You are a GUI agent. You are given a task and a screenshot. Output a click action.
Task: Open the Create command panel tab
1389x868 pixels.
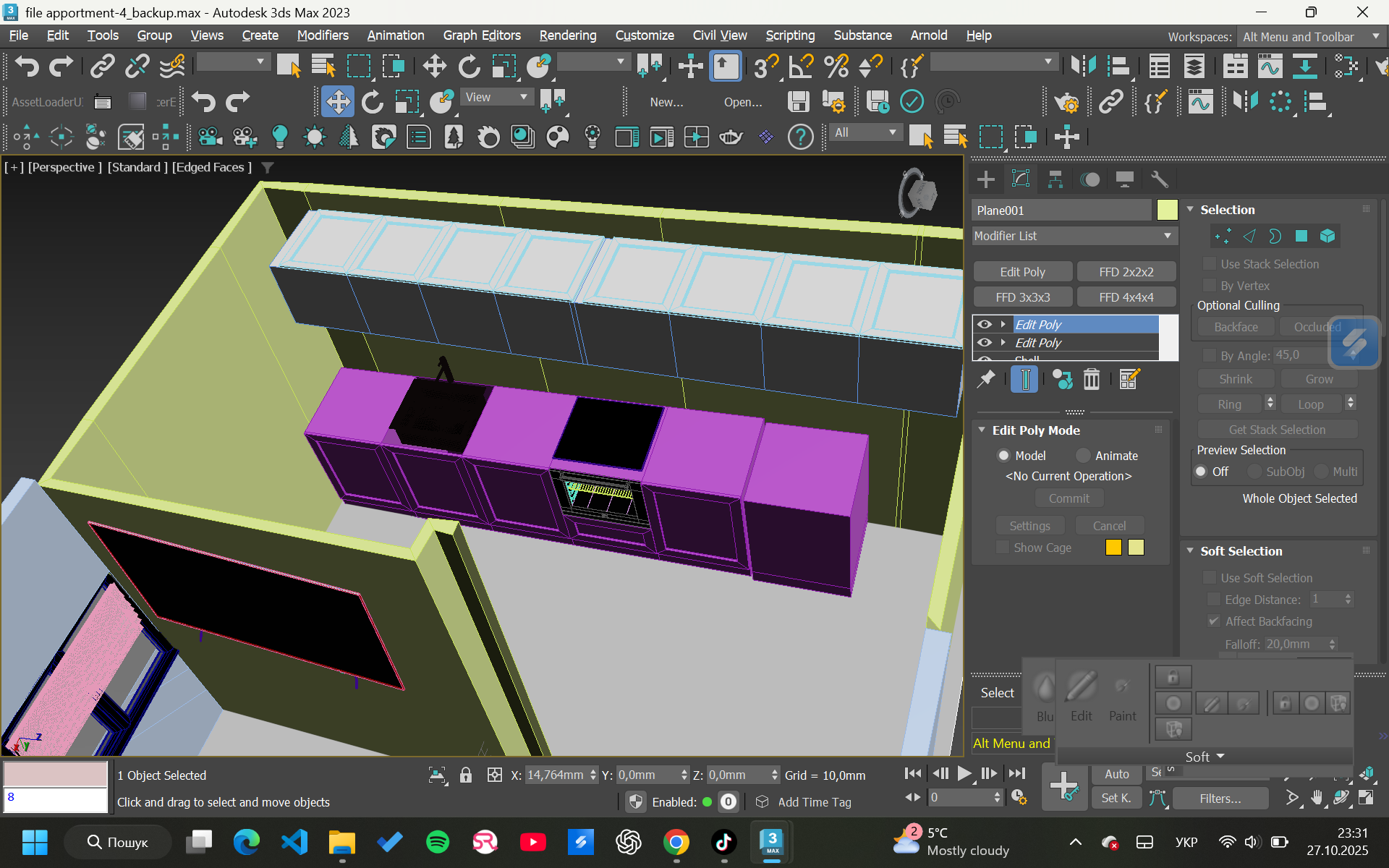tap(985, 179)
